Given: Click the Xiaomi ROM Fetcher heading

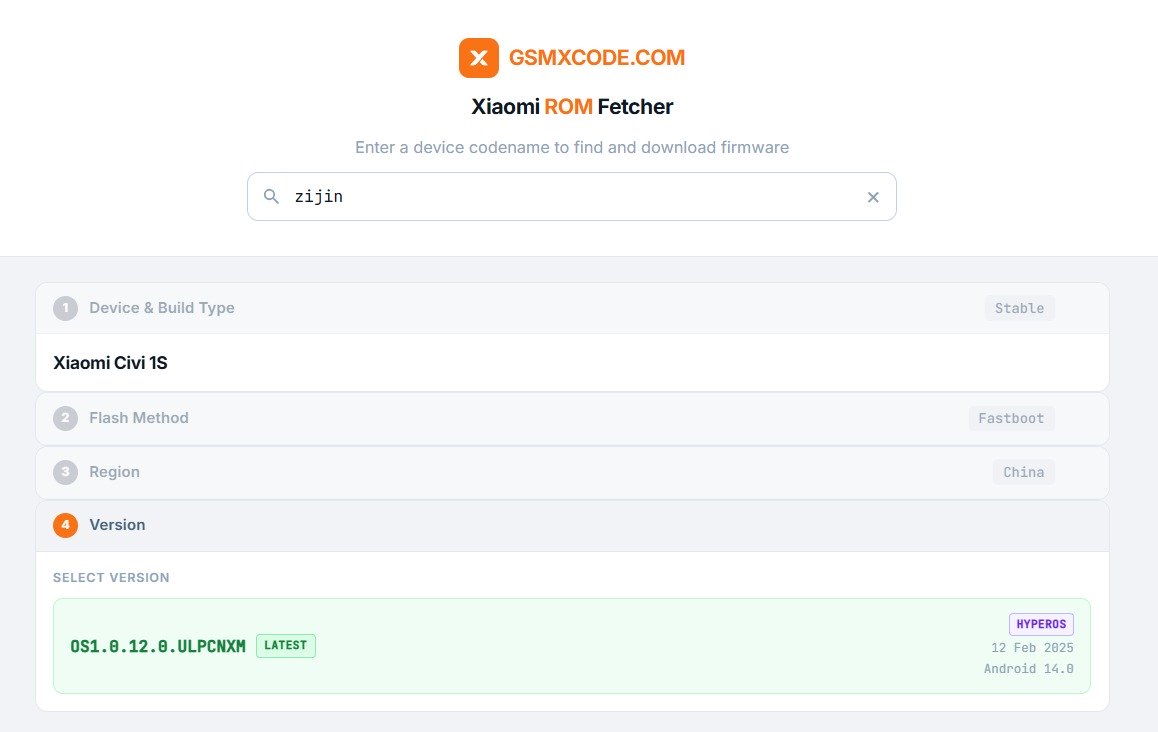Looking at the screenshot, I should click(x=572, y=106).
